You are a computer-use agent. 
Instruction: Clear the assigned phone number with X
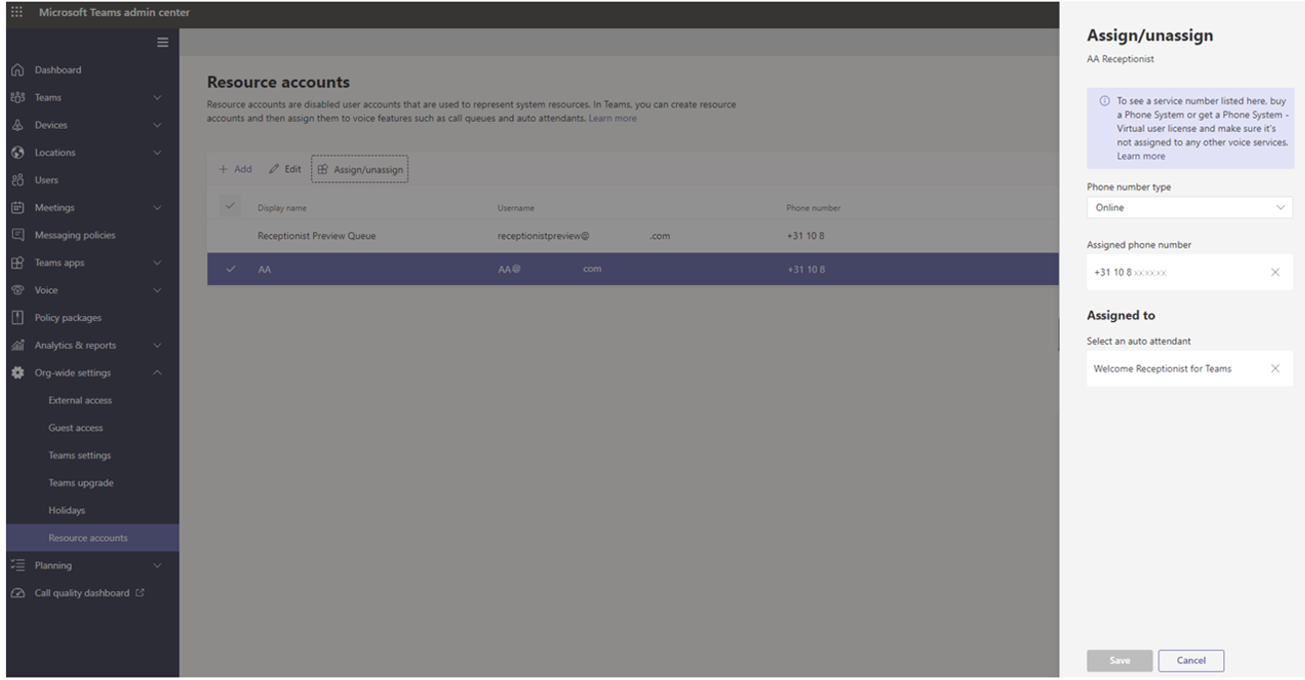tap(1275, 272)
